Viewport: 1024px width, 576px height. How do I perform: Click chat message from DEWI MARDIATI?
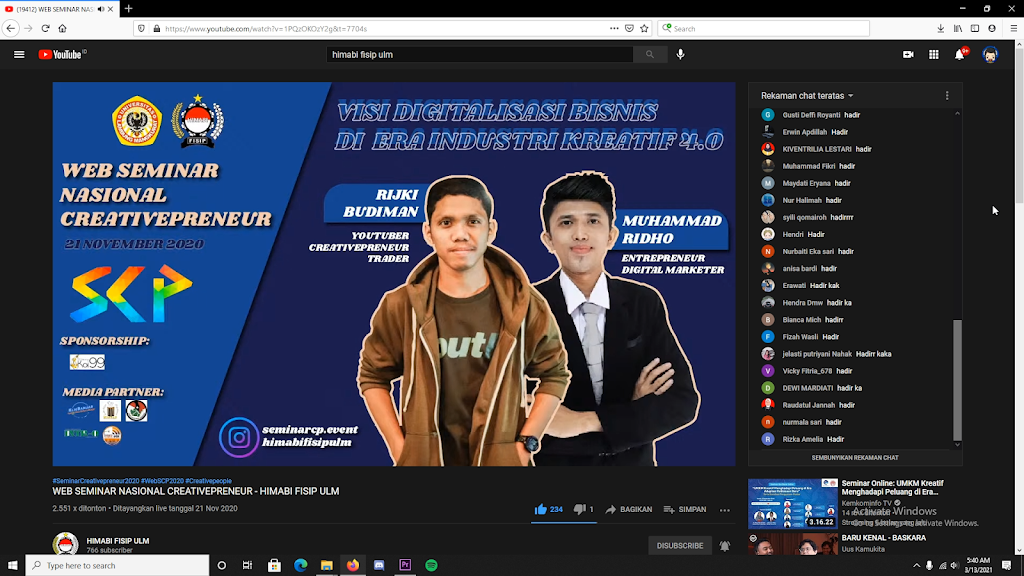pyautogui.click(x=852, y=388)
